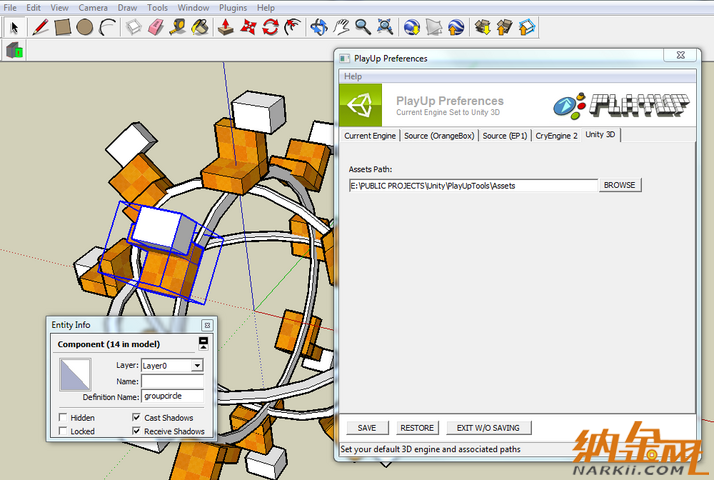
Task: Click the RESTORE button
Action: coord(417,428)
